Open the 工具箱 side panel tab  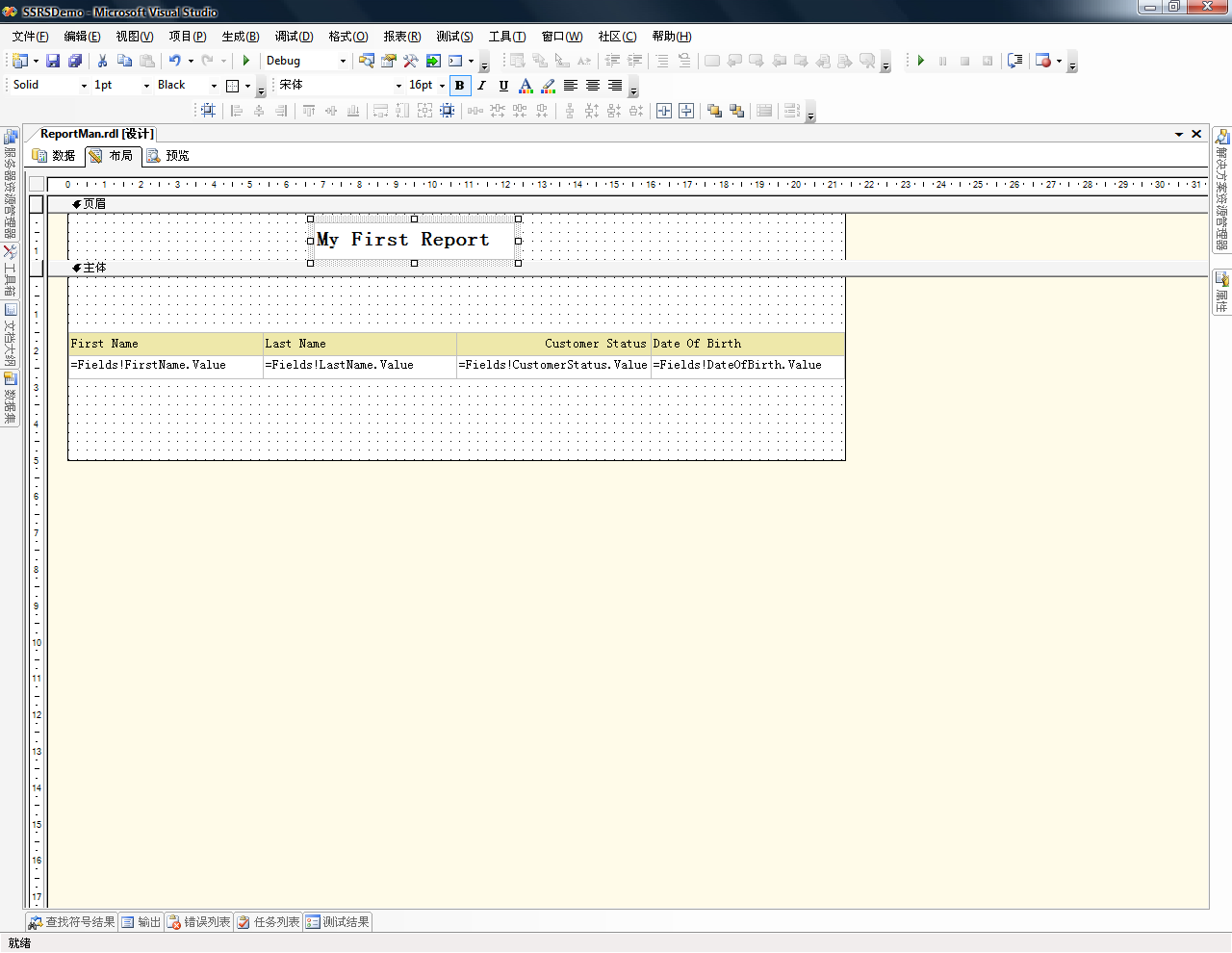[10, 271]
